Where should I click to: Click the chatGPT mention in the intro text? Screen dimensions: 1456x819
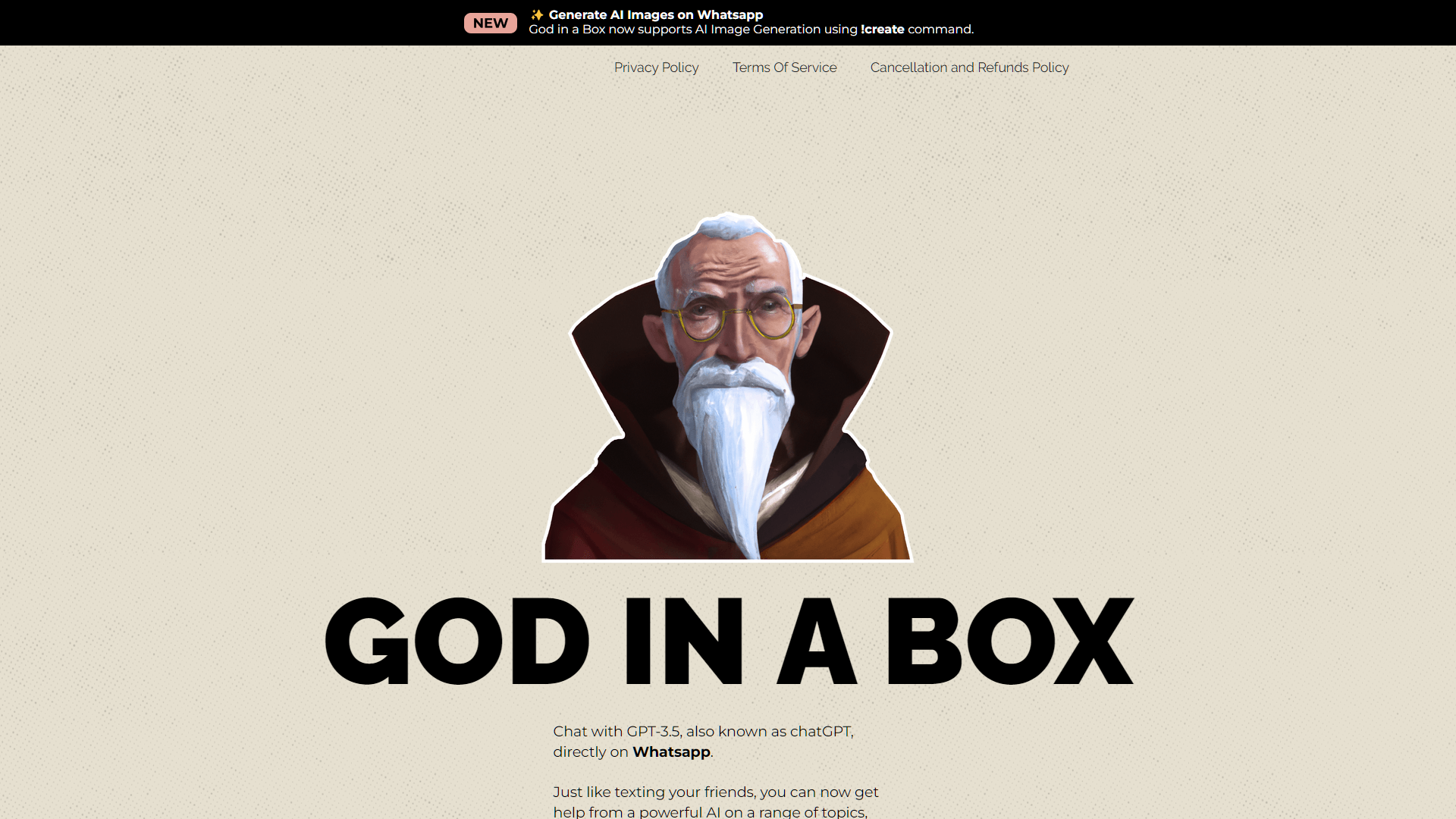[x=821, y=732]
